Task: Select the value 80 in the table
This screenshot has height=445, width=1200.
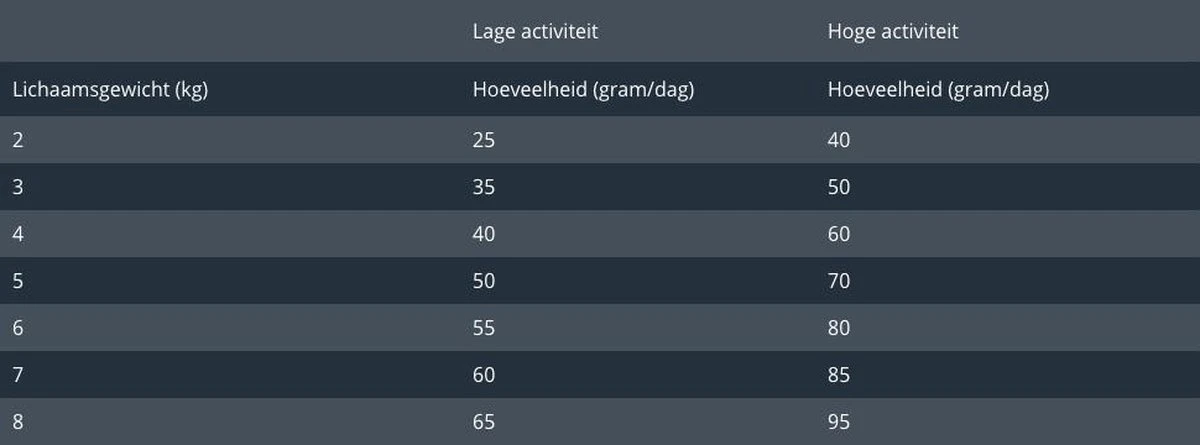Action: 839,328
